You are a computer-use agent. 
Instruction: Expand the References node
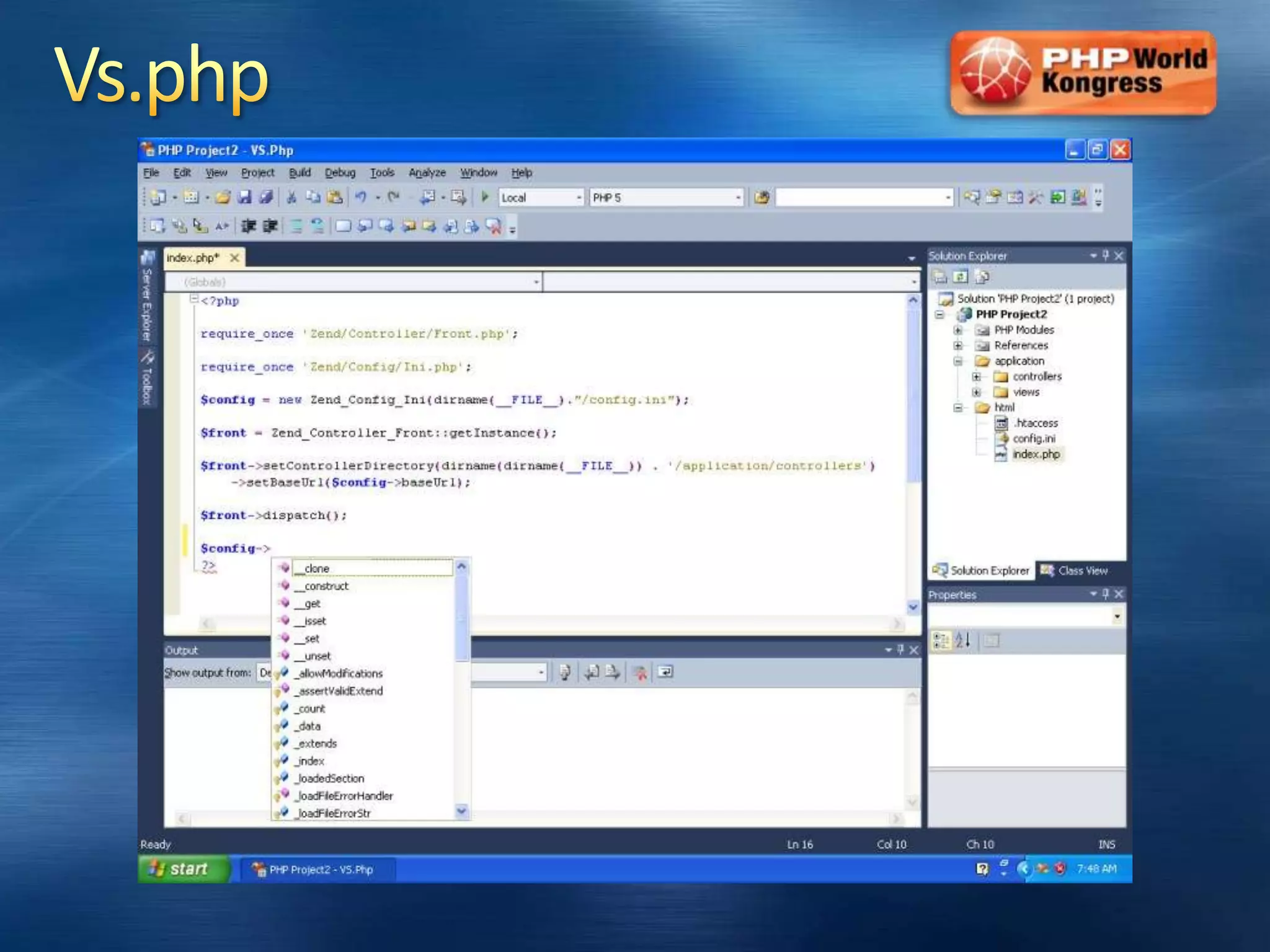(x=958, y=345)
